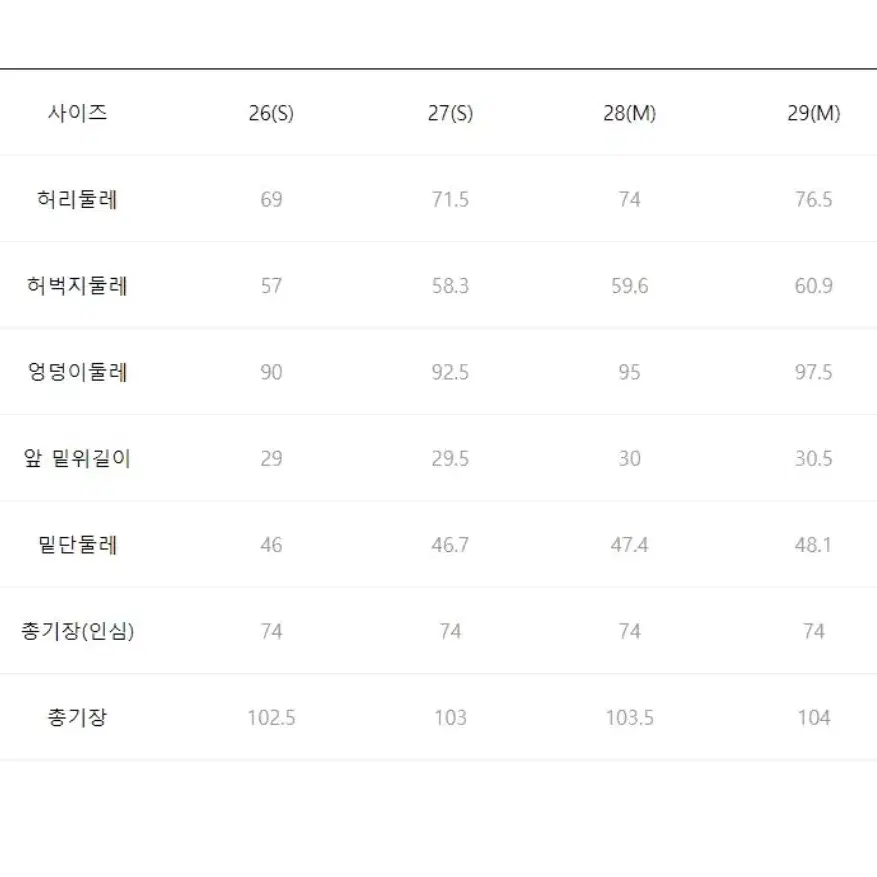Click waist value 69 cell
877x877 pixels.
point(271,200)
